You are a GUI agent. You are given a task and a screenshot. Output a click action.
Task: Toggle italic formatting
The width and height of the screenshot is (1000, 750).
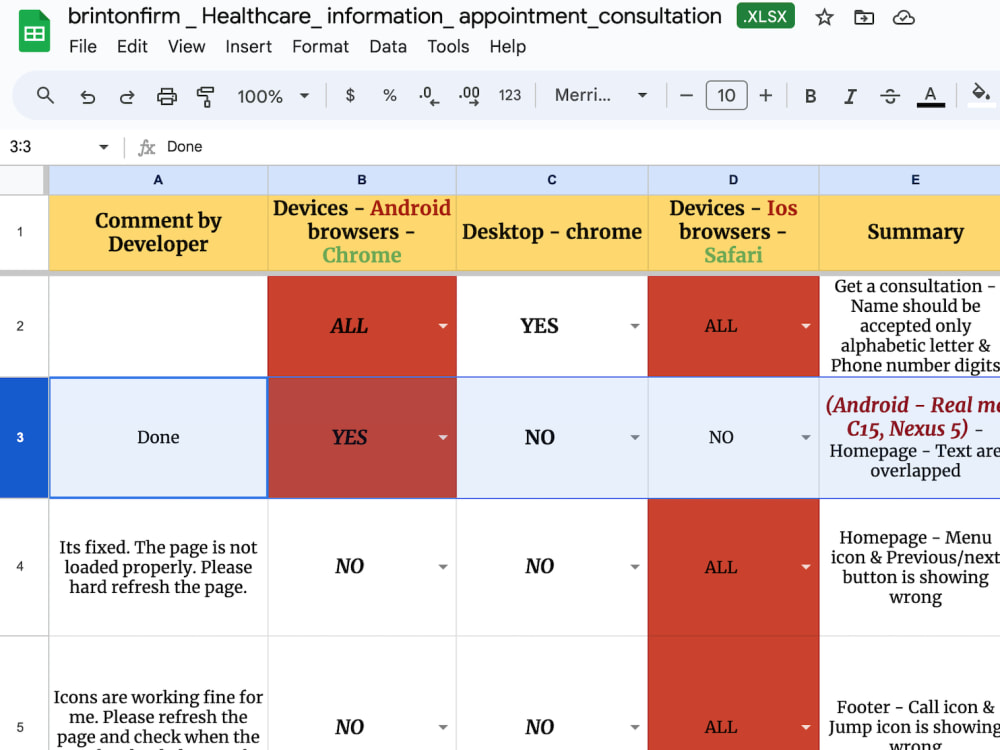pos(849,96)
